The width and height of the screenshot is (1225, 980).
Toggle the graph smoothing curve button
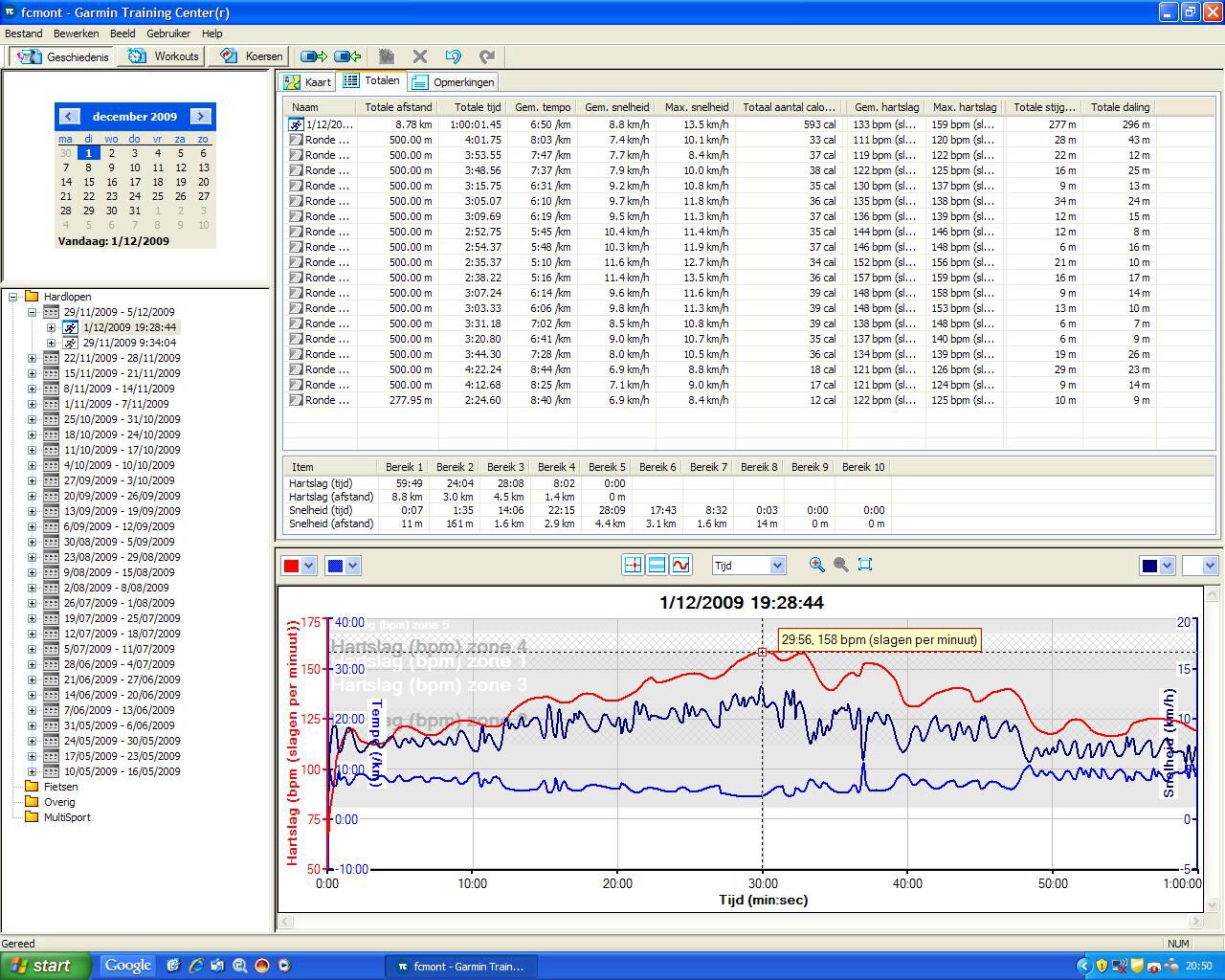pos(680,566)
